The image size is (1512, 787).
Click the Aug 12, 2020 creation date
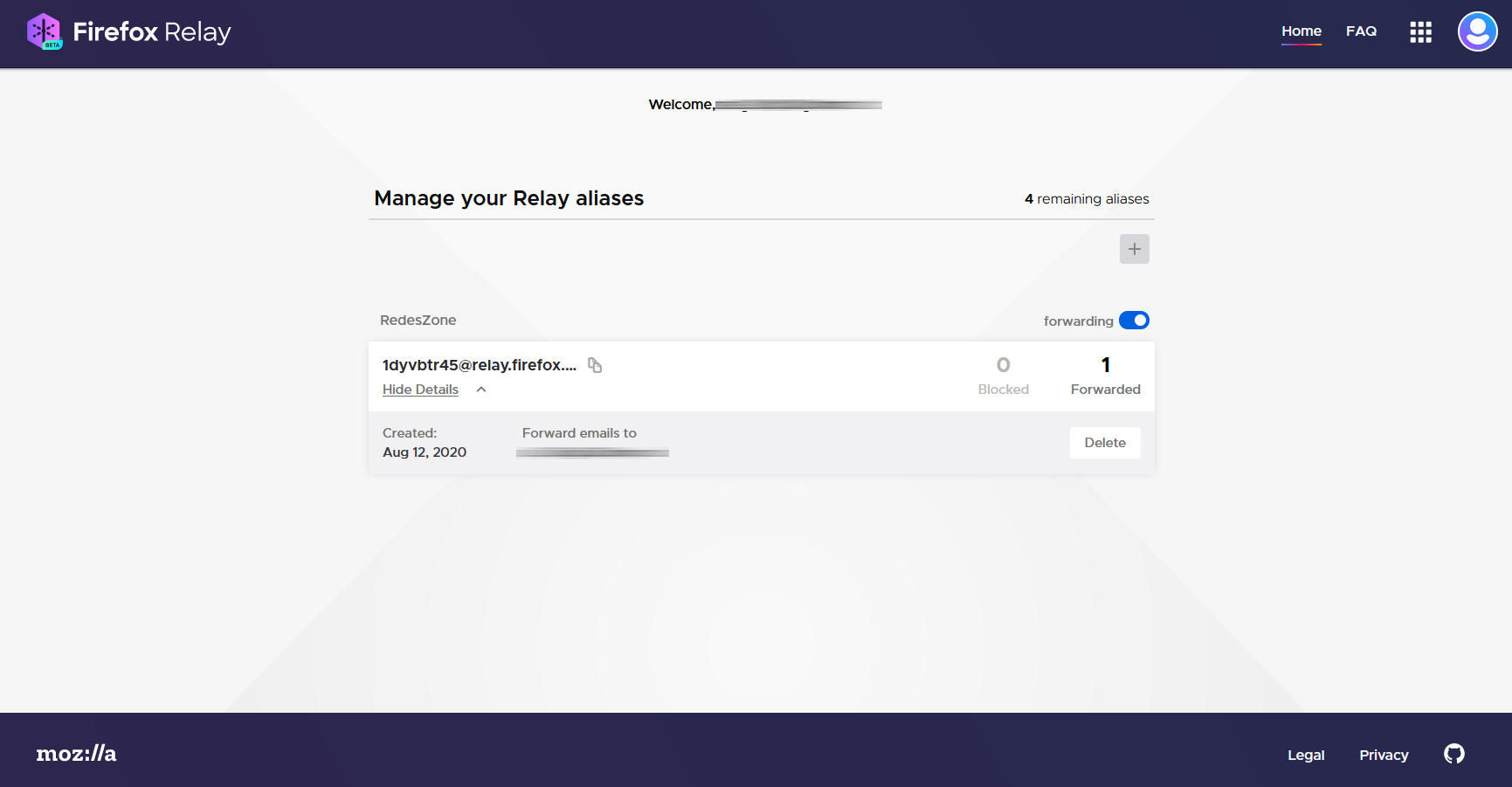tap(425, 452)
